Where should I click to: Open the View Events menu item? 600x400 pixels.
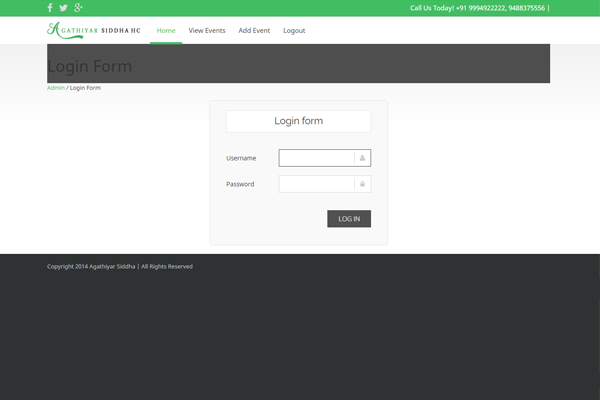[207, 31]
